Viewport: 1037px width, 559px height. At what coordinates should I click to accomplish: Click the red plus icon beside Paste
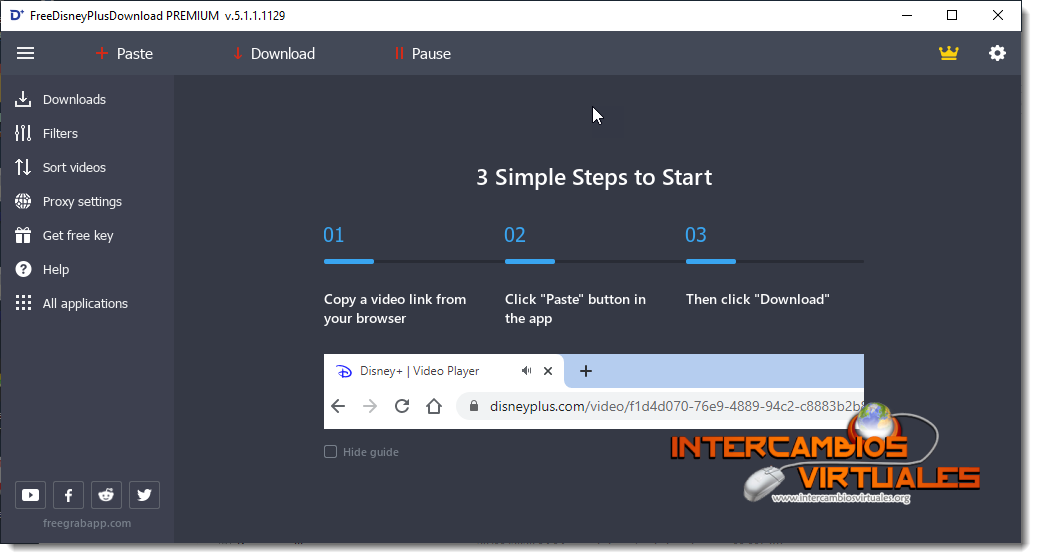coord(102,54)
